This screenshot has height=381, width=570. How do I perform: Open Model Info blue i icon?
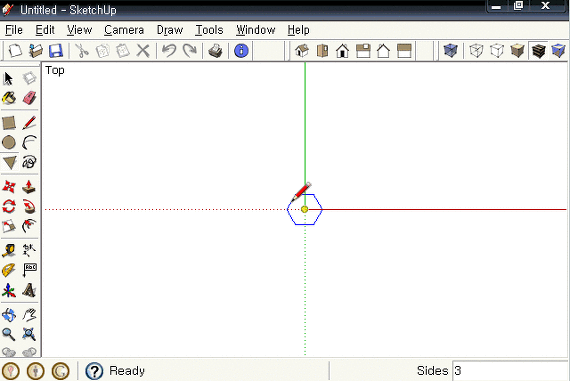(x=241, y=51)
